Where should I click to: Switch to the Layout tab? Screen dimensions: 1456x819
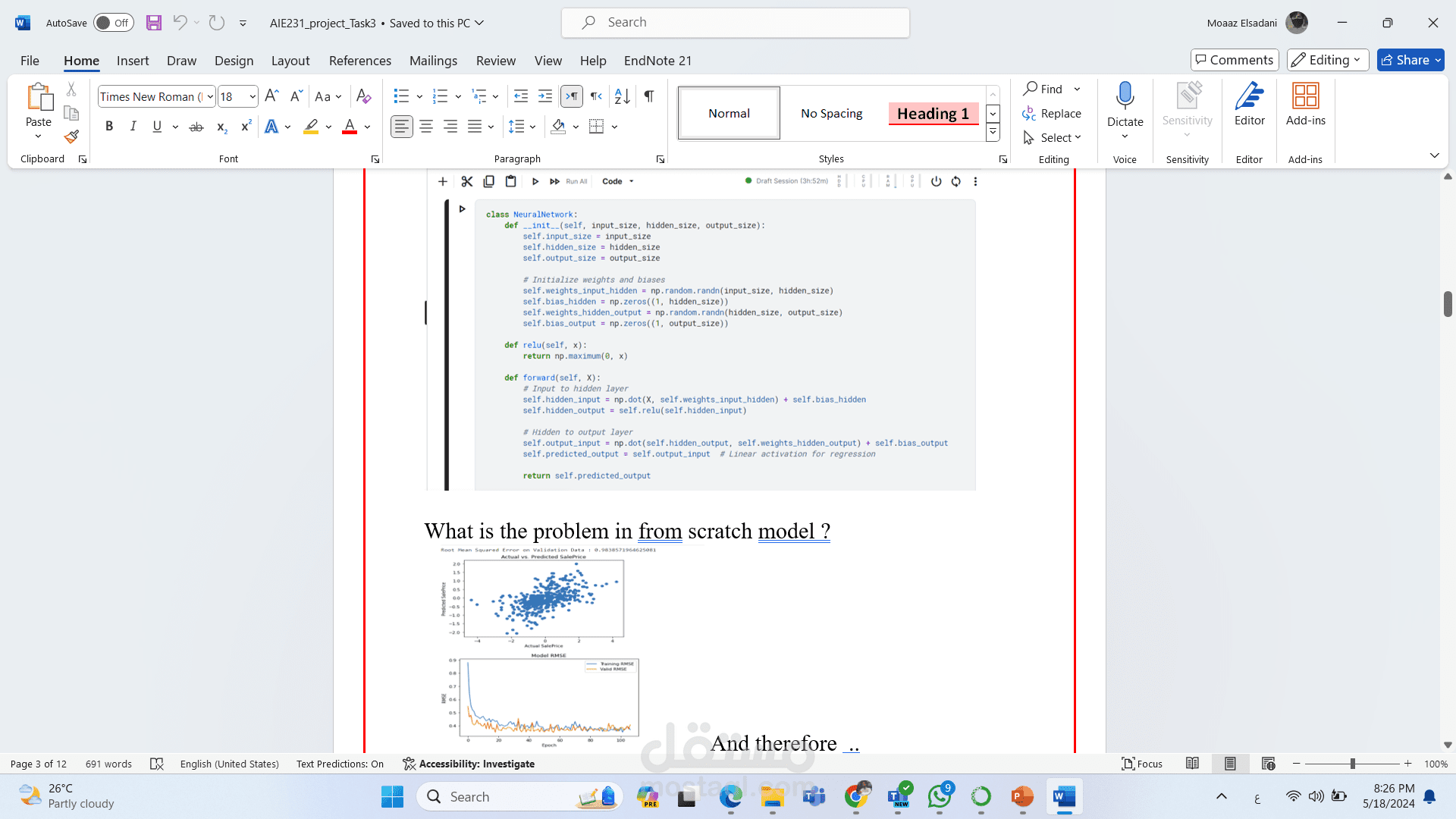[290, 61]
